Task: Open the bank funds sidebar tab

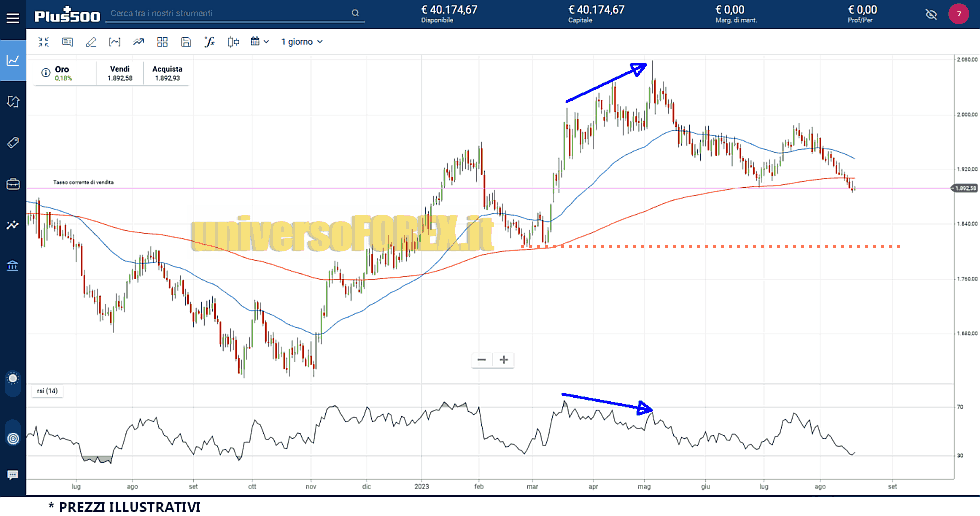Action: (x=13, y=266)
